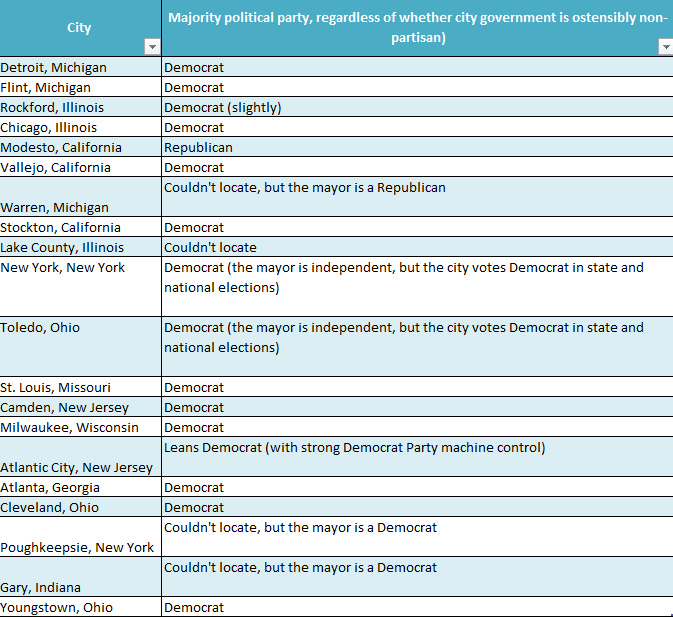Select the party cell for Poughkeepsie

coord(418,537)
